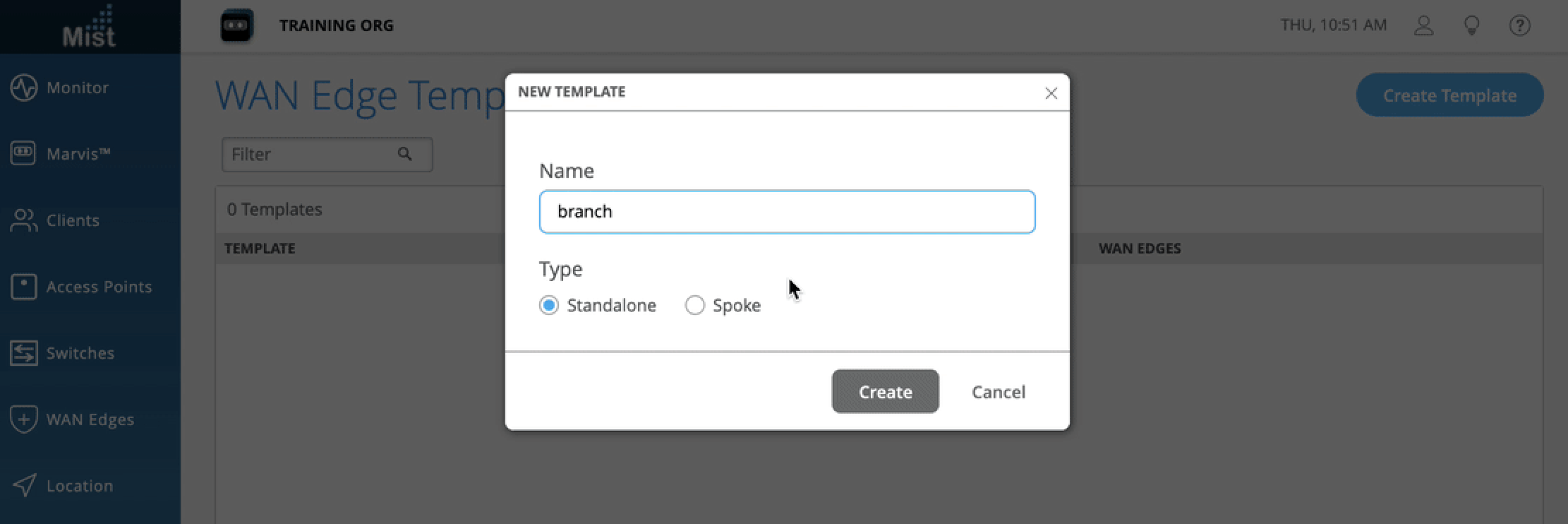The width and height of the screenshot is (1568, 524).
Task: Click the Clients people icon
Action: click(23, 220)
